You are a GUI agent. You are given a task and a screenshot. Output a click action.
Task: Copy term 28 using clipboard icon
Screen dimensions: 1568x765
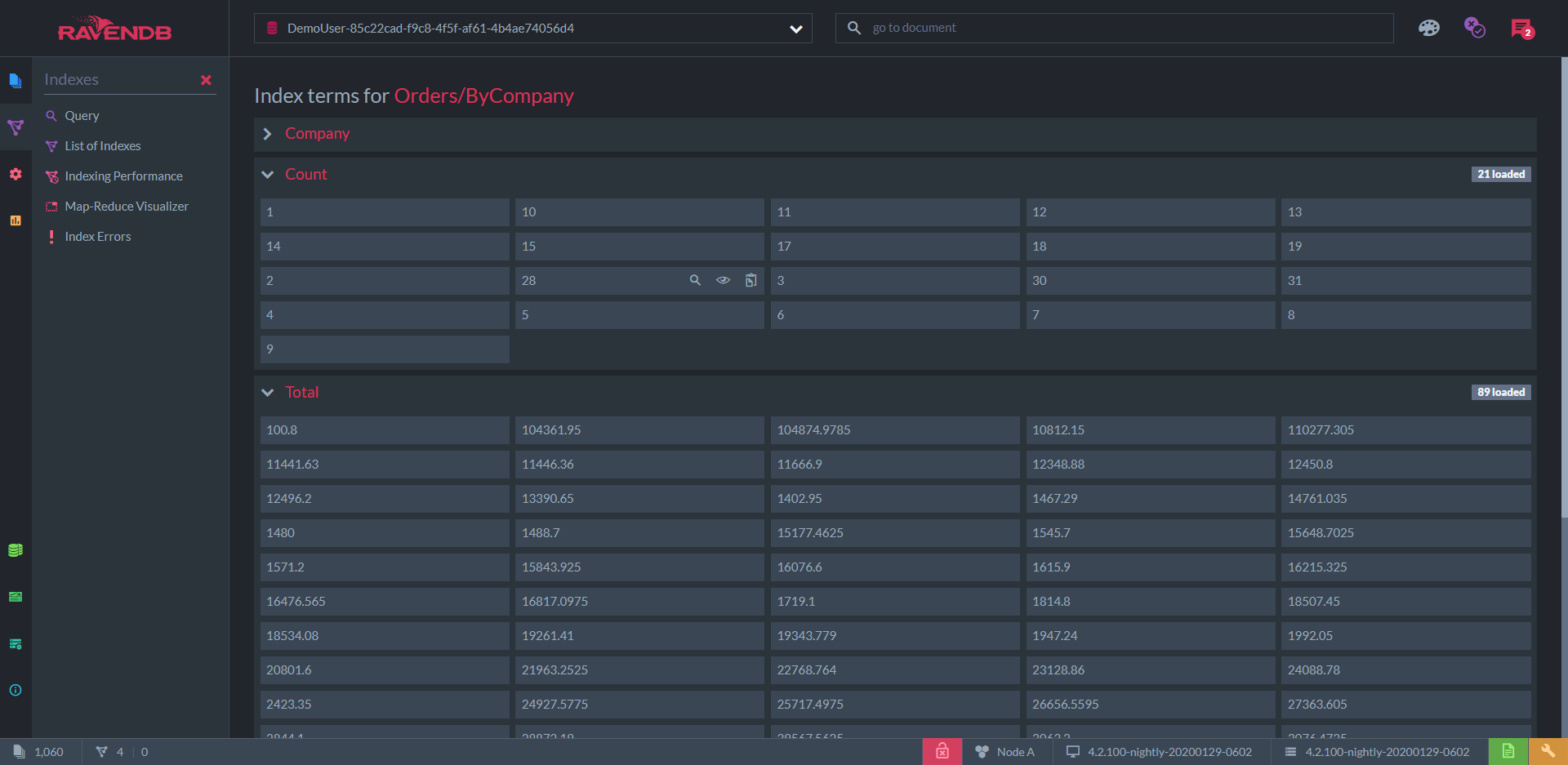pyautogui.click(x=751, y=280)
